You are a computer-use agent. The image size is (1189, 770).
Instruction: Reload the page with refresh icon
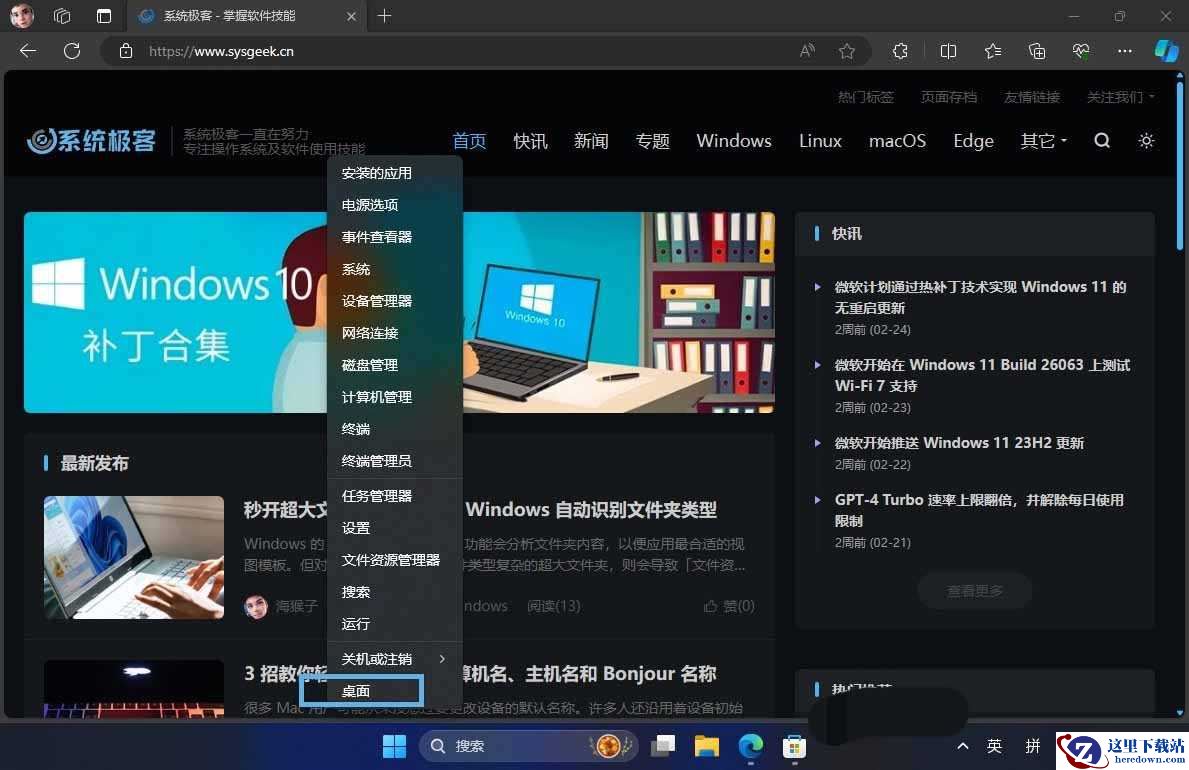pos(72,51)
